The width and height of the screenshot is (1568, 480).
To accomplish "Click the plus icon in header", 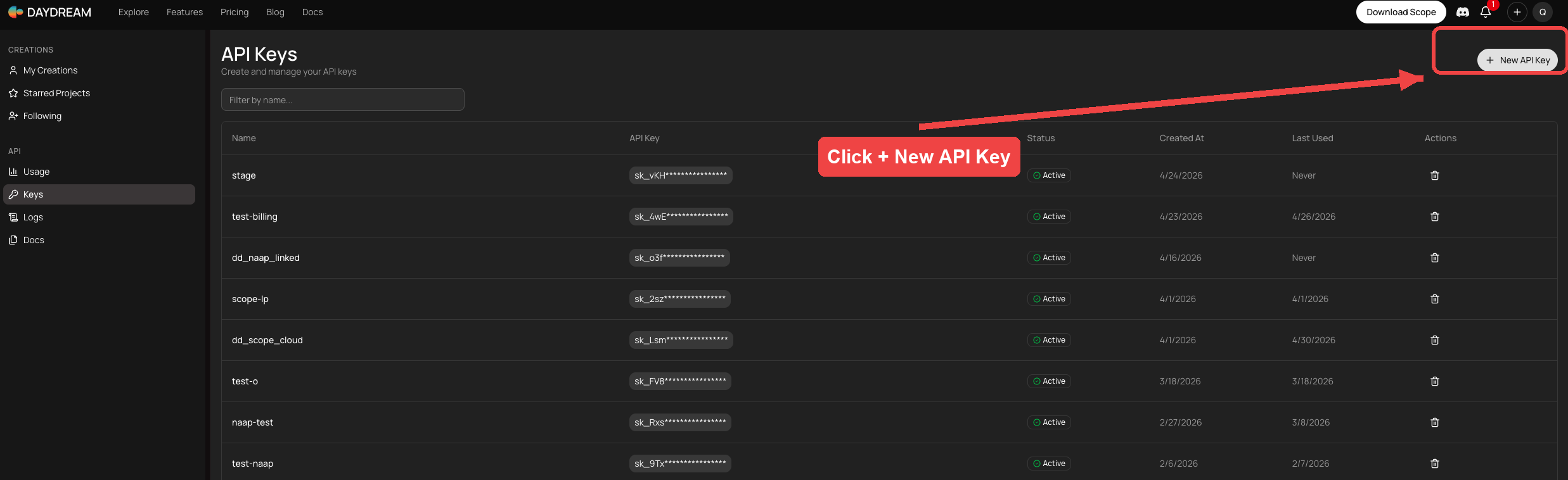I will (x=1517, y=12).
